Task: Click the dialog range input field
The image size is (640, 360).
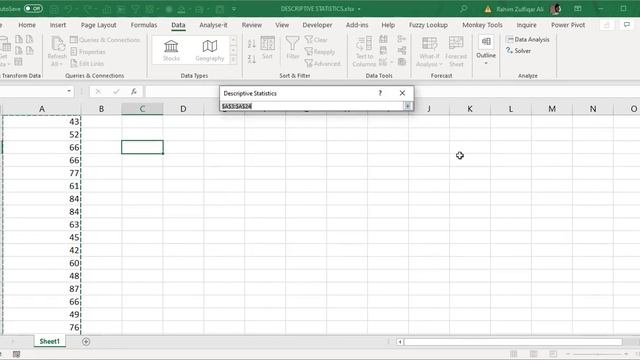Action: [x=312, y=106]
